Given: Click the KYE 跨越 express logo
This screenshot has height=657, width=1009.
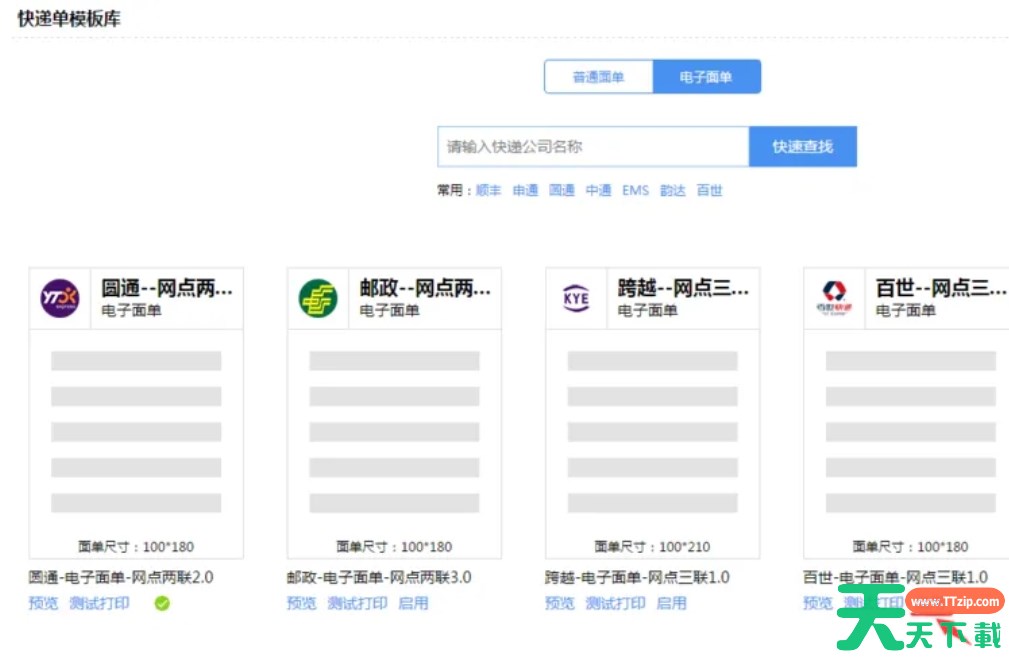Looking at the screenshot, I should (x=576, y=298).
